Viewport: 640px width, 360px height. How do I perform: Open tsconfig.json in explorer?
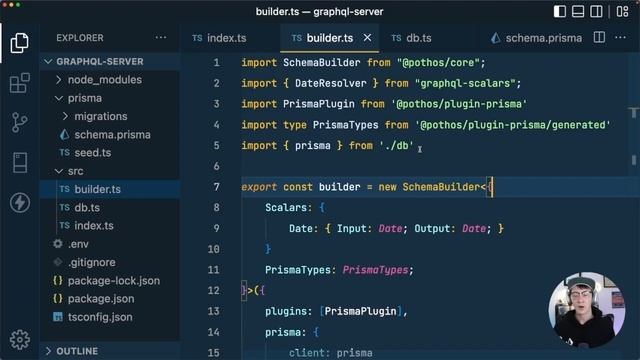point(110,317)
